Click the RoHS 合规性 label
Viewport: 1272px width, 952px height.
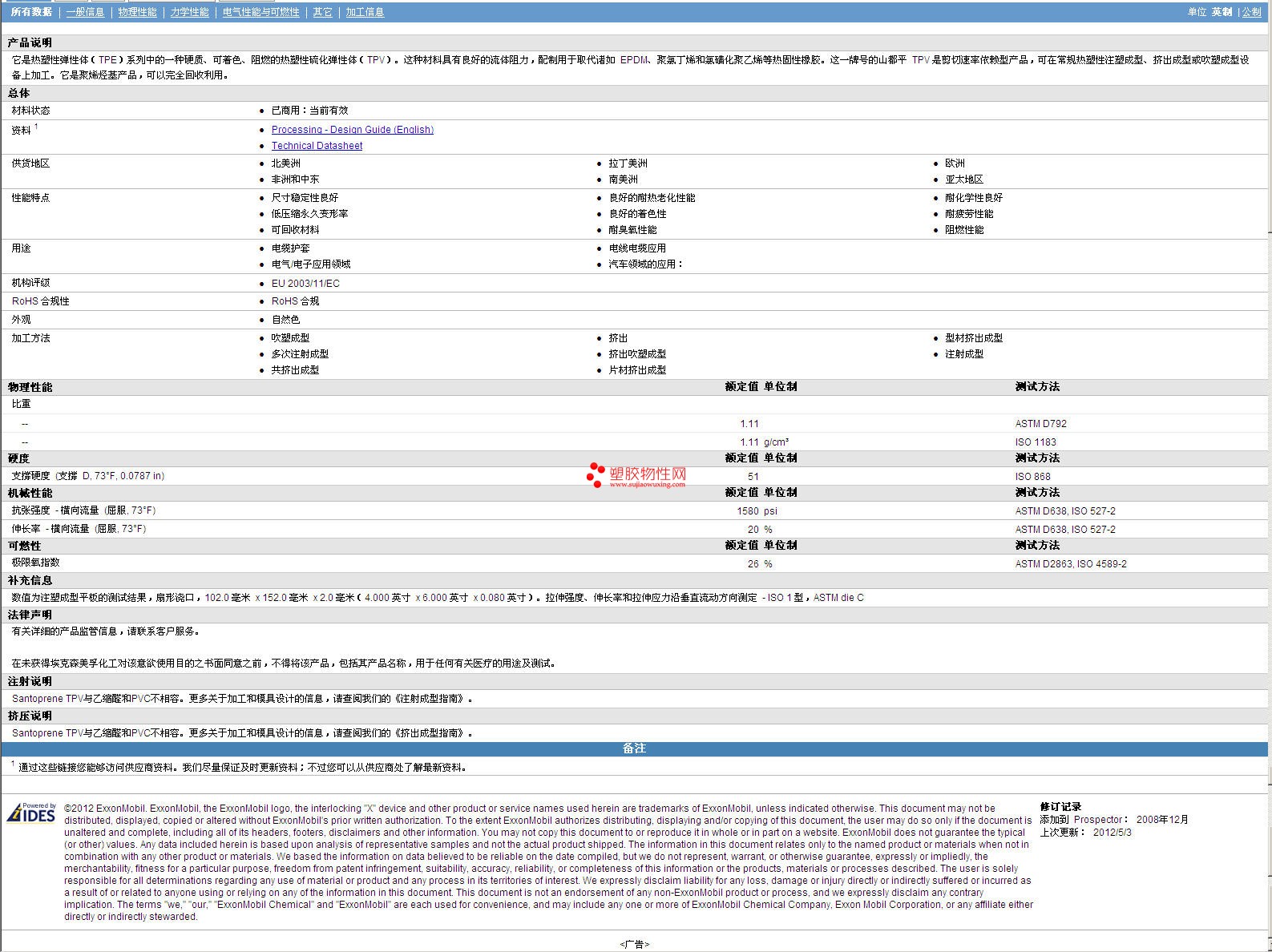coord(41,301)
